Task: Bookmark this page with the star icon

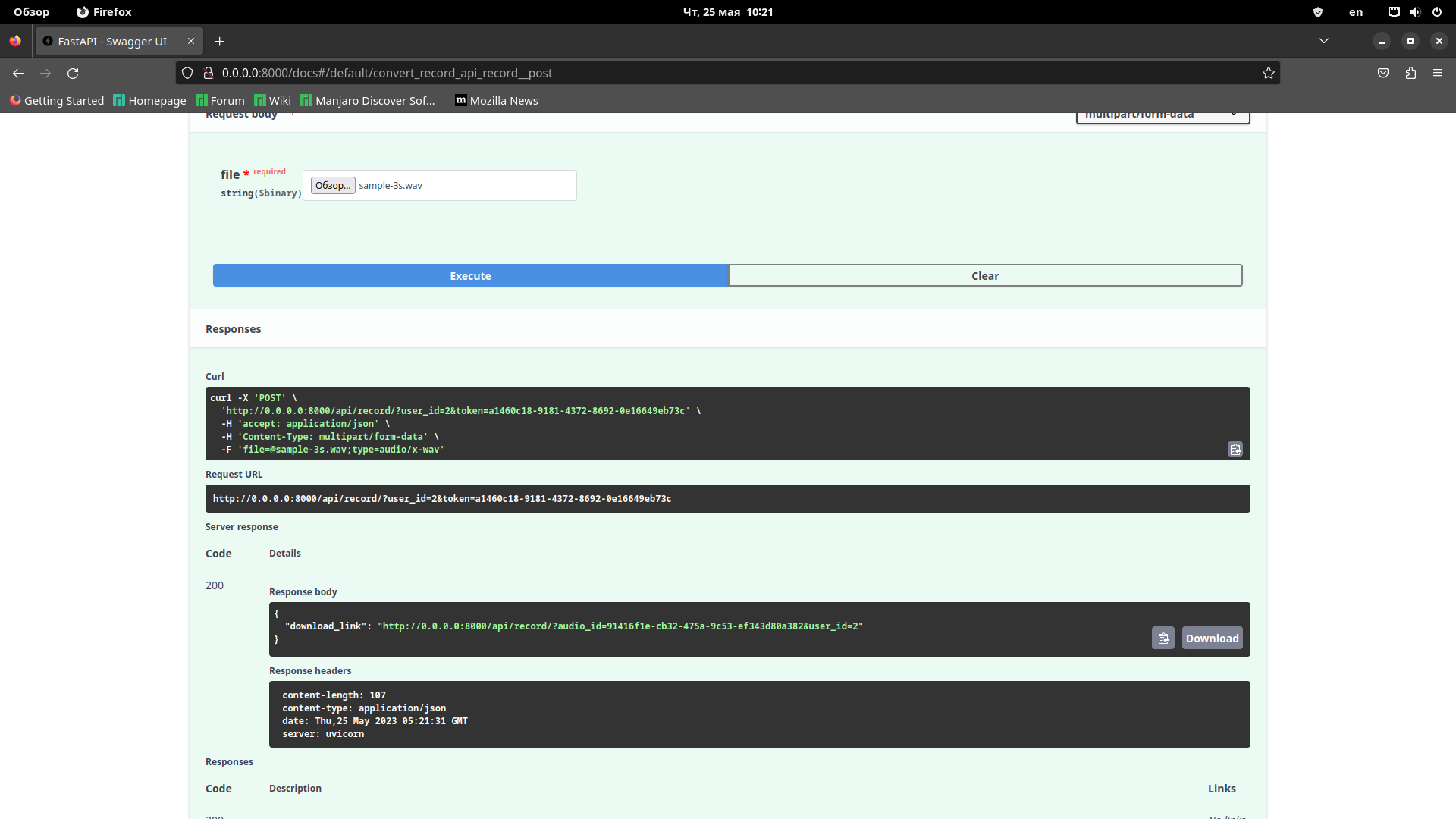Action: 1268,73
